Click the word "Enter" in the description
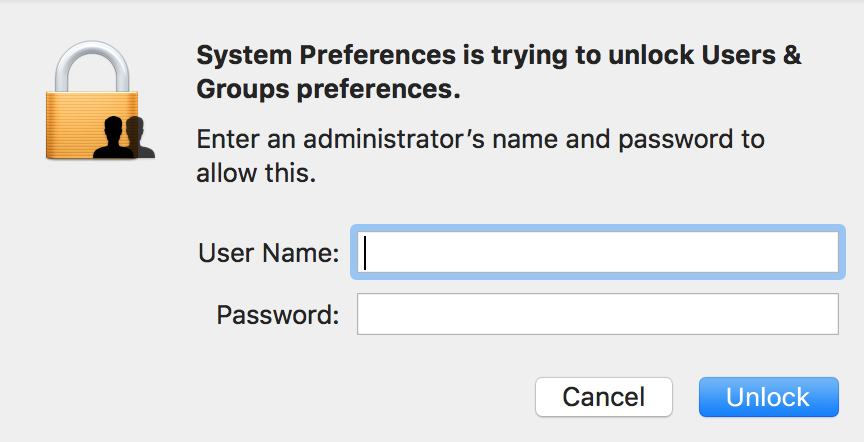Screen dimensions: 864x442 click(x=224, y=138)
